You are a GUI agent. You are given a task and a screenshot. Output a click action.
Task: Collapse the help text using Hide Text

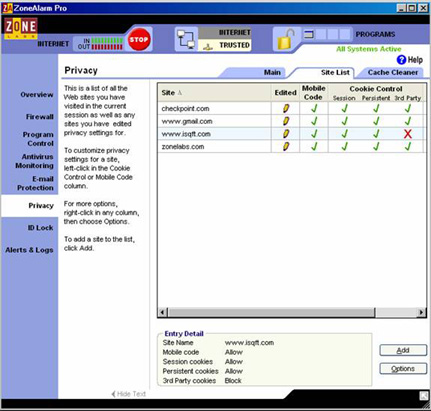[129, 394]
